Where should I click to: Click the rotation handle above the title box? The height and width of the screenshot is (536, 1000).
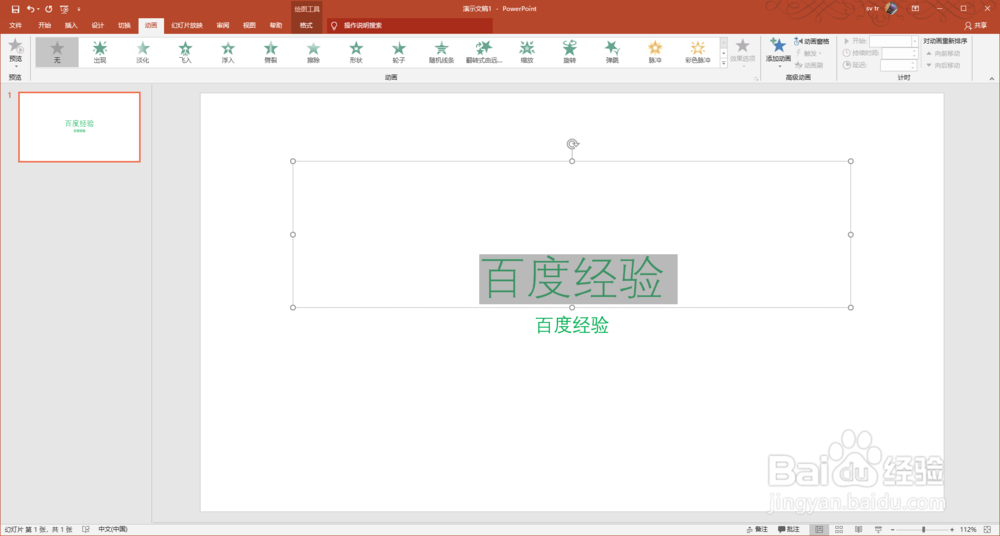(x=572, y=144)
